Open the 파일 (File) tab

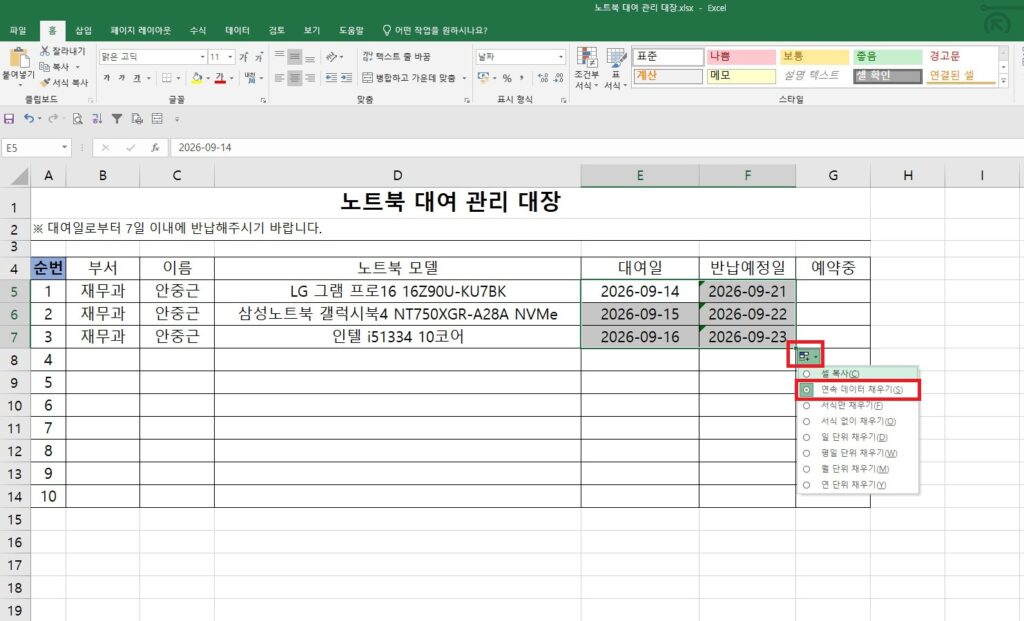pos(18,30)
